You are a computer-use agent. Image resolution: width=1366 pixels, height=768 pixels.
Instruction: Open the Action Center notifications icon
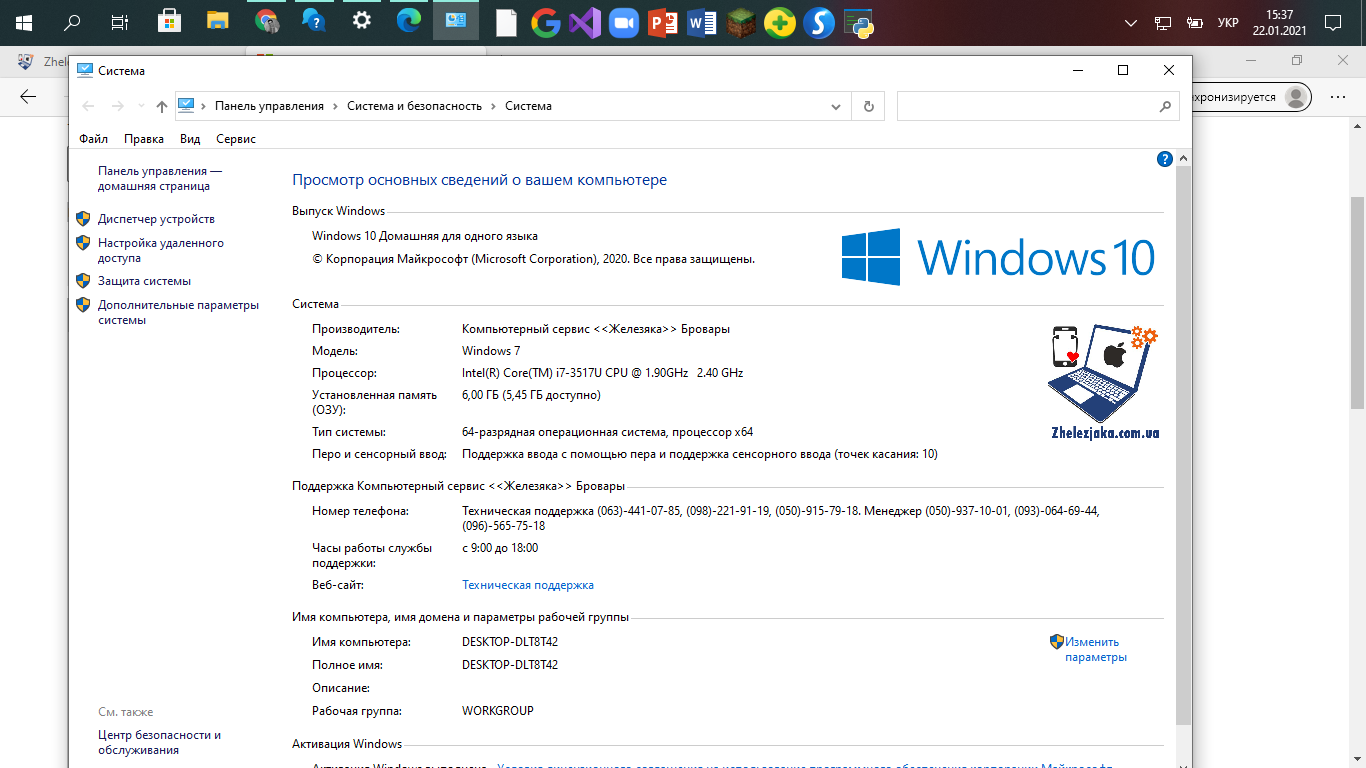1332,22
